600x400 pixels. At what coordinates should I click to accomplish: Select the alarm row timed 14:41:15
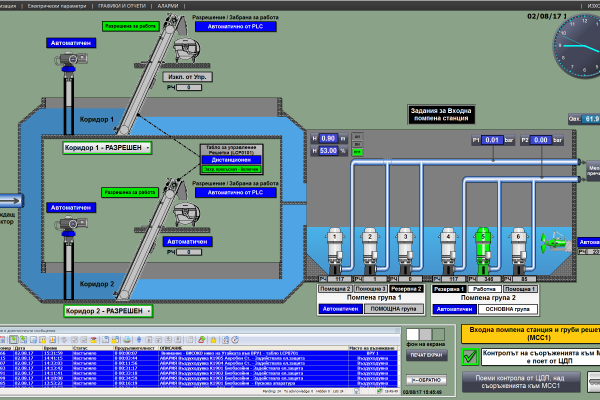tap(198, 358)
